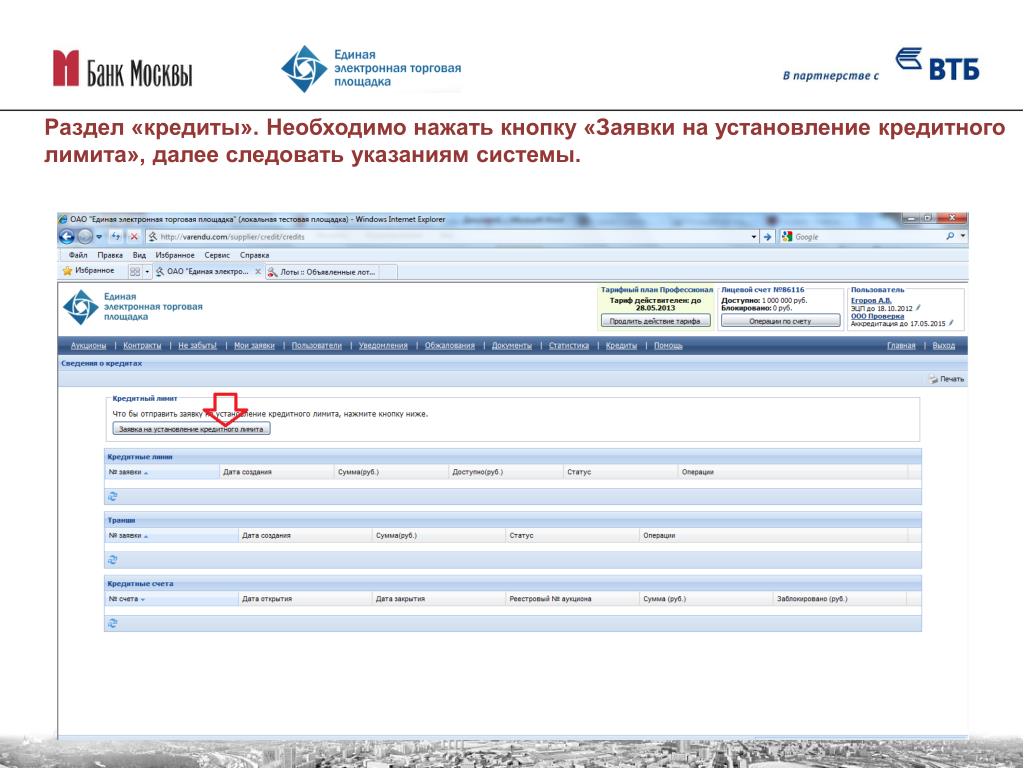Image resolution: width=1024 pixels, height=768 pixels.
Task: Click the address bar with the varendu.com URL
Action: click(447, 236)
